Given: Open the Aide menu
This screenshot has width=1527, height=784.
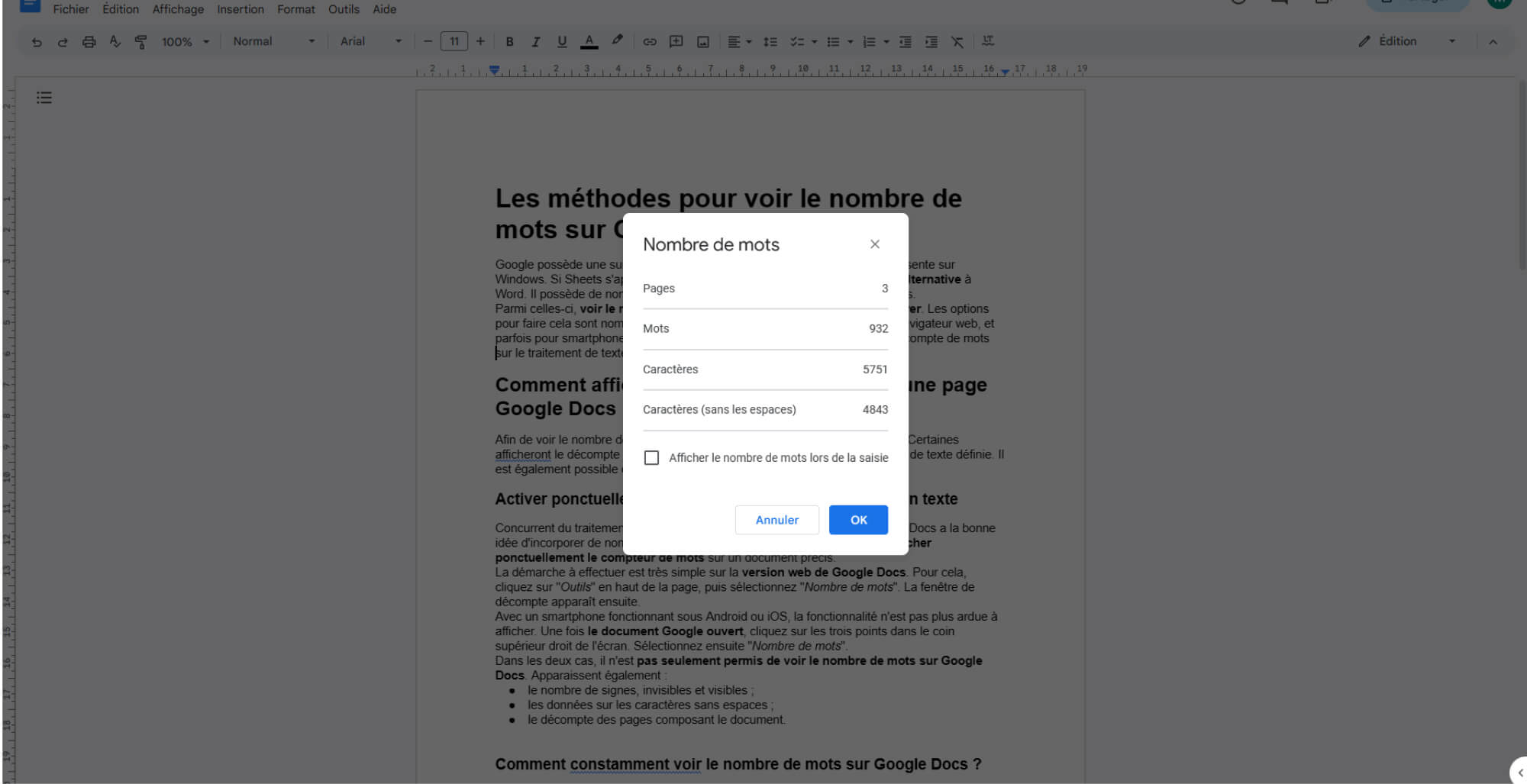Looking at the screenshot, I should tap(384, 9).
